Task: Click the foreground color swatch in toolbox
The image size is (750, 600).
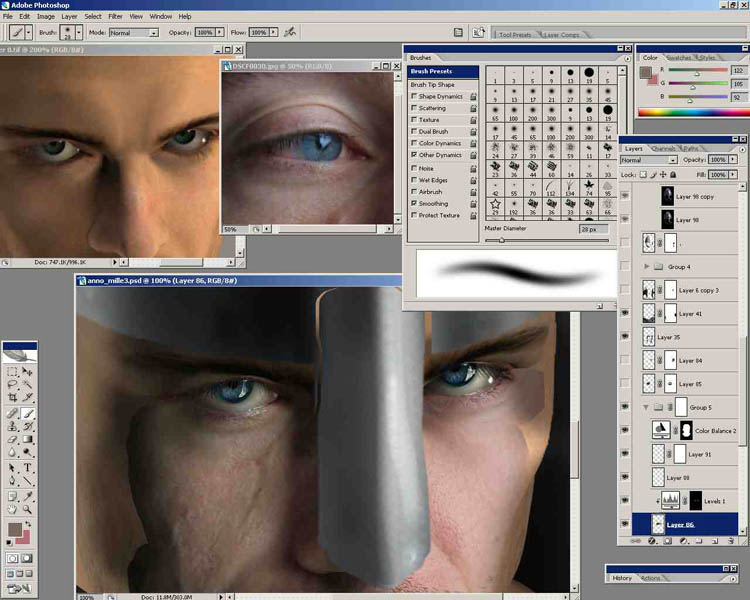Action: point(15,531)
